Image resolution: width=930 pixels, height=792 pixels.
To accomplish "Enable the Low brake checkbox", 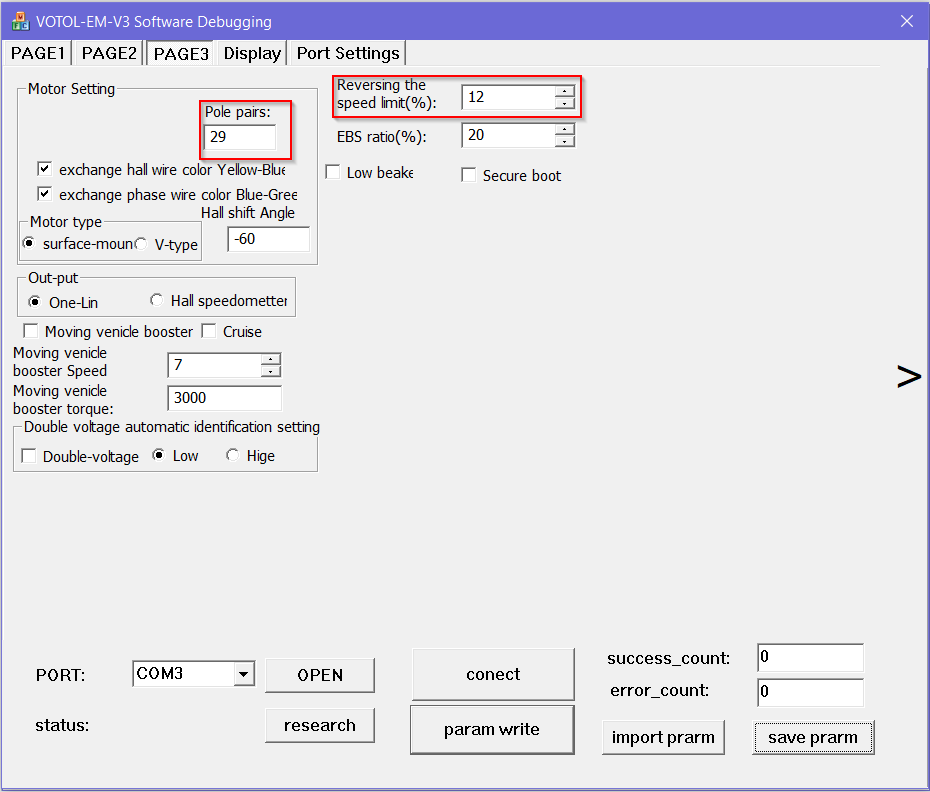I will tap(333, 173).
